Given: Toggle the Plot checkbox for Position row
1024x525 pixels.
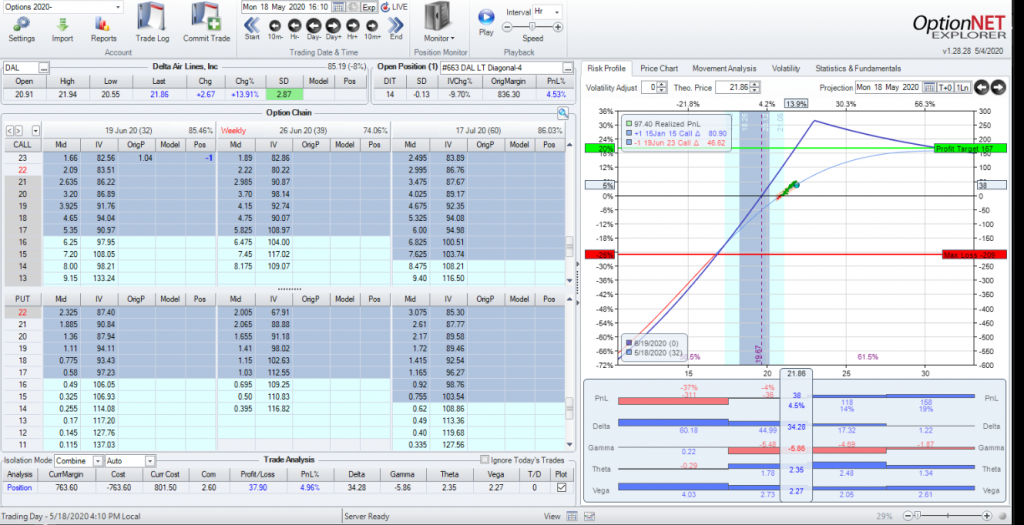Looking at the screenshot, I should pyautogui.click(x=562, y=487).
